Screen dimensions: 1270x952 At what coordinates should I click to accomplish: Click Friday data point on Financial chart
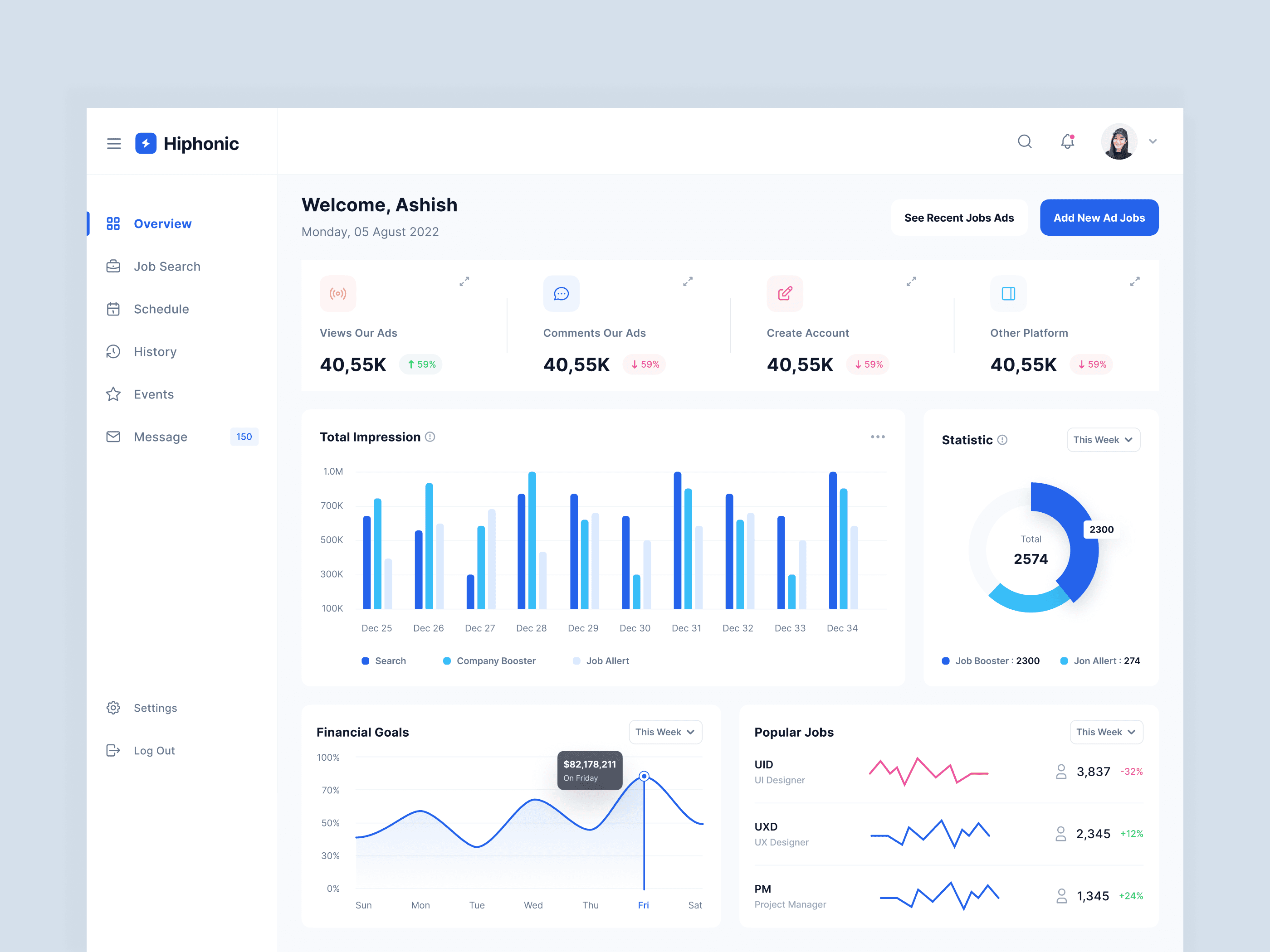pyautogui.click(x=644, y=777)
